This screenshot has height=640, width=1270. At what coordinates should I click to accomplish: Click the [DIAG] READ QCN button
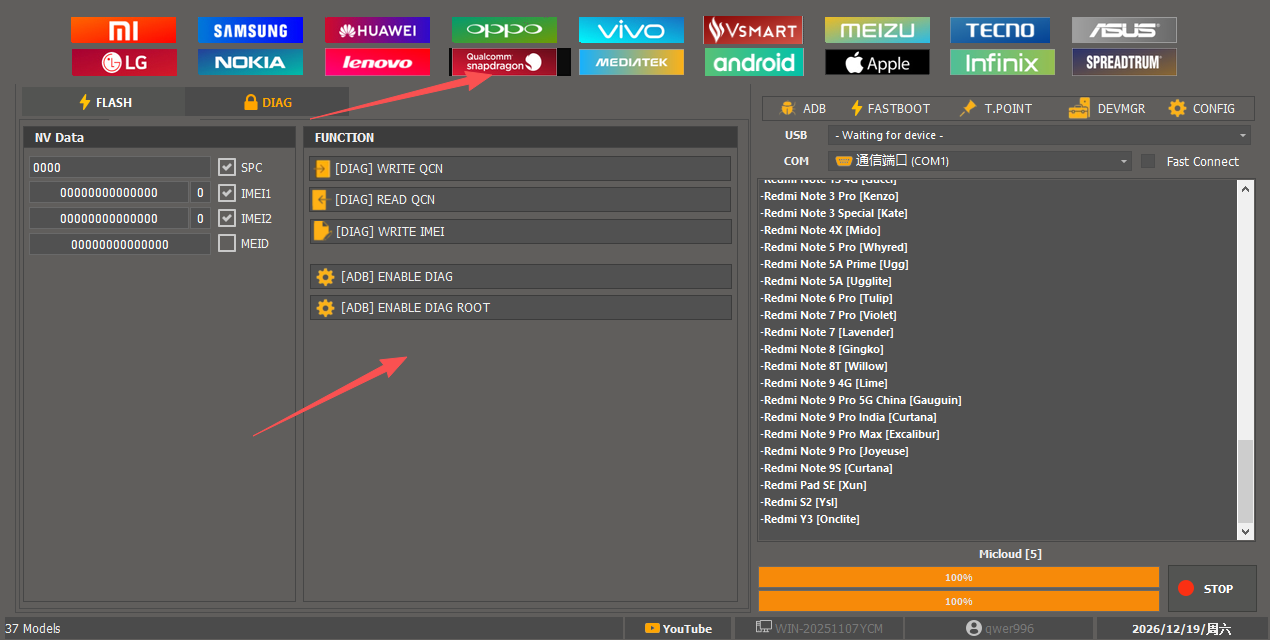(520, 200)
